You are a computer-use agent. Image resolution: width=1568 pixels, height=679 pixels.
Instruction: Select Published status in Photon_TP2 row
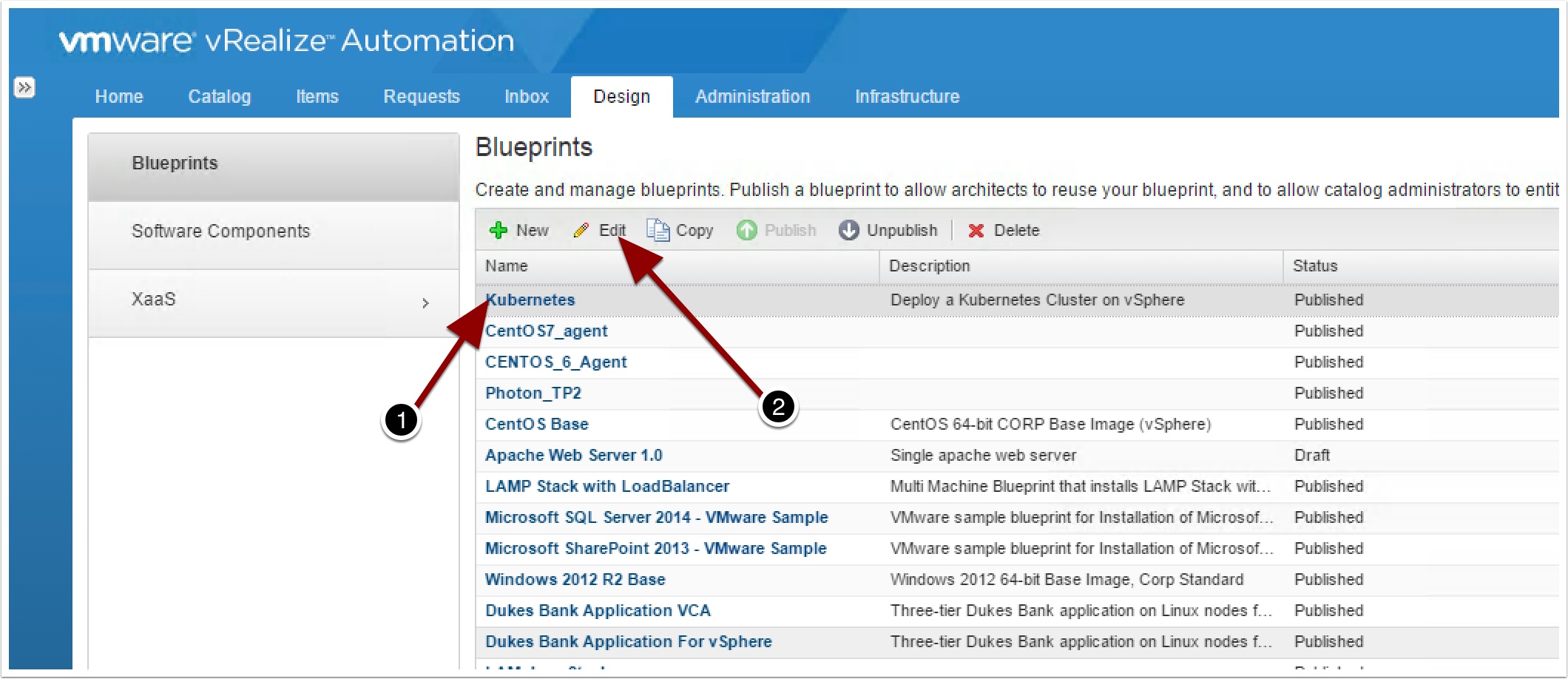tap(1329, 393)
